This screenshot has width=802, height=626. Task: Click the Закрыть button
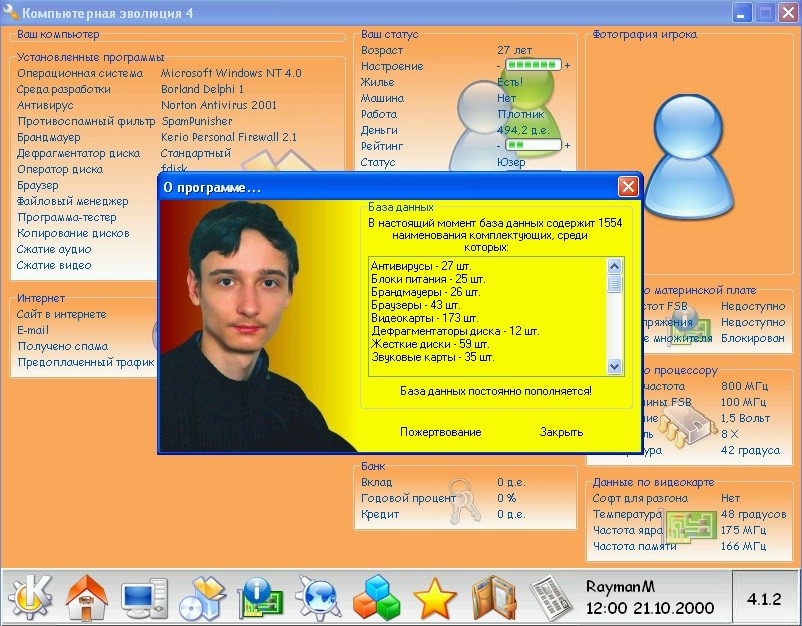click(561, 432)
